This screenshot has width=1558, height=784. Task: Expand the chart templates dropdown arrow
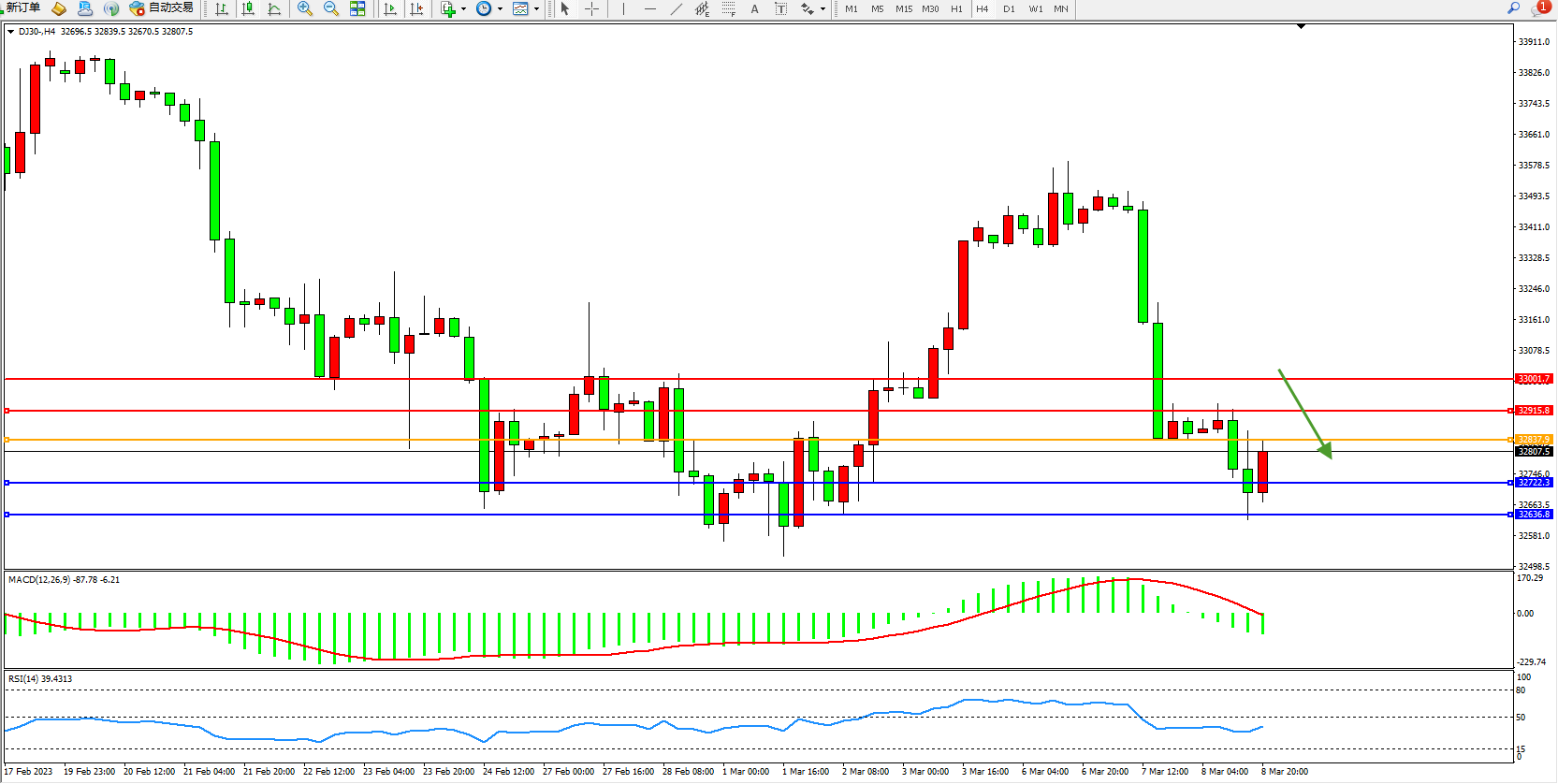click(536, 9)
